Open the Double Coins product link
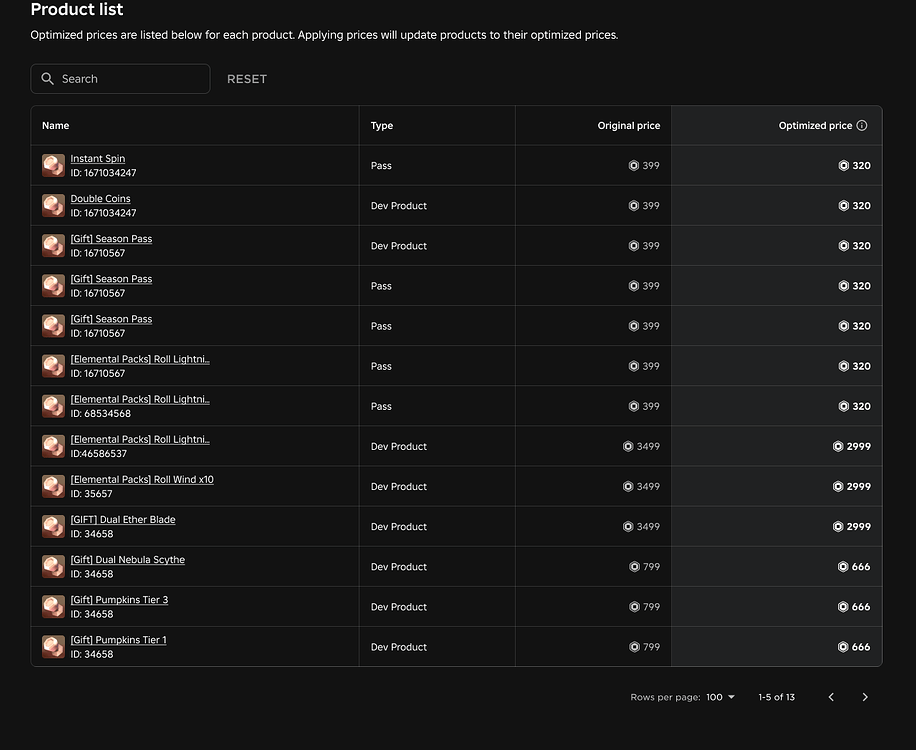Image resolution: width=916 pixels, height=750 pixels. tap(100, 198)
